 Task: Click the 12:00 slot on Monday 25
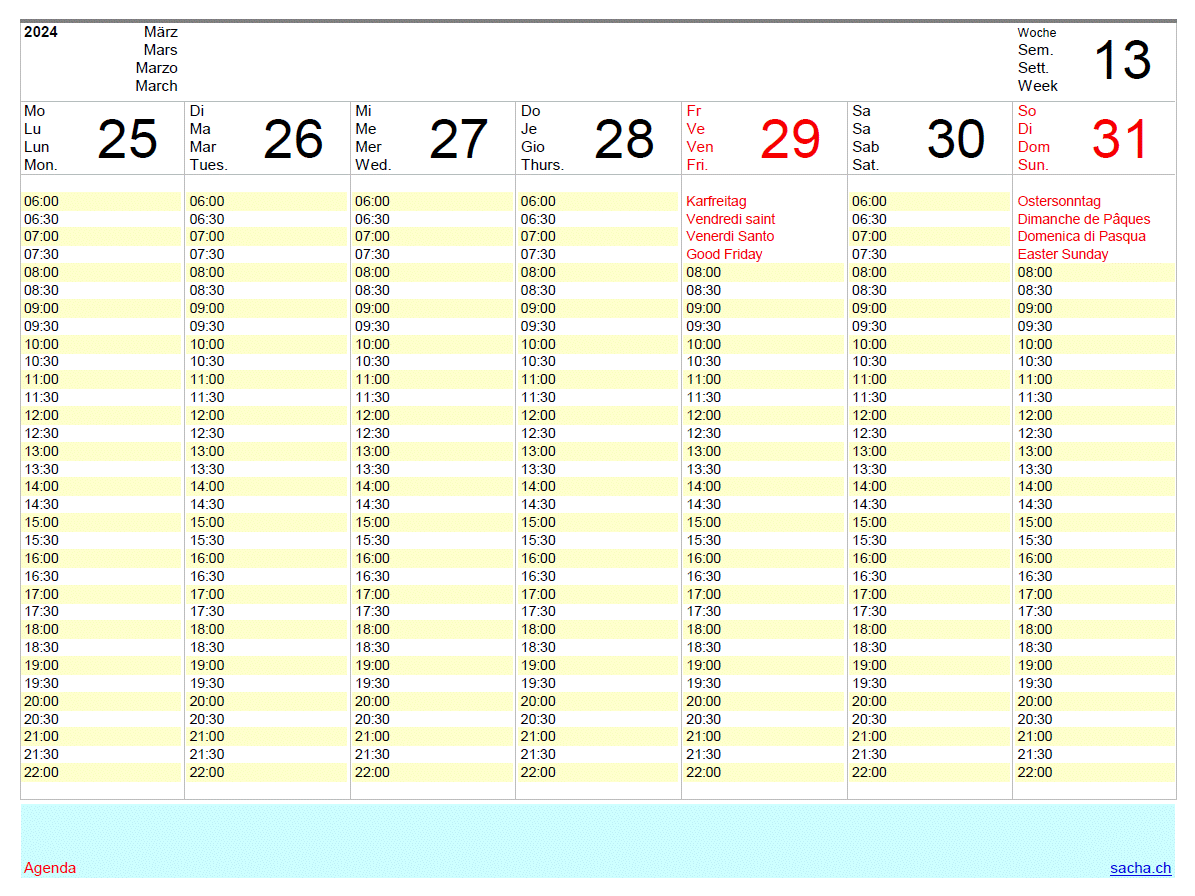[x=101, y=415]
